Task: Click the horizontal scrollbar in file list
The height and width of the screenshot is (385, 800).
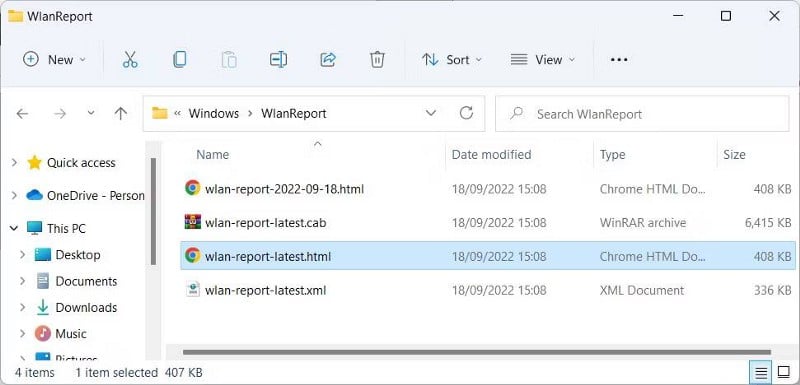Action: (x=477, y=351)
